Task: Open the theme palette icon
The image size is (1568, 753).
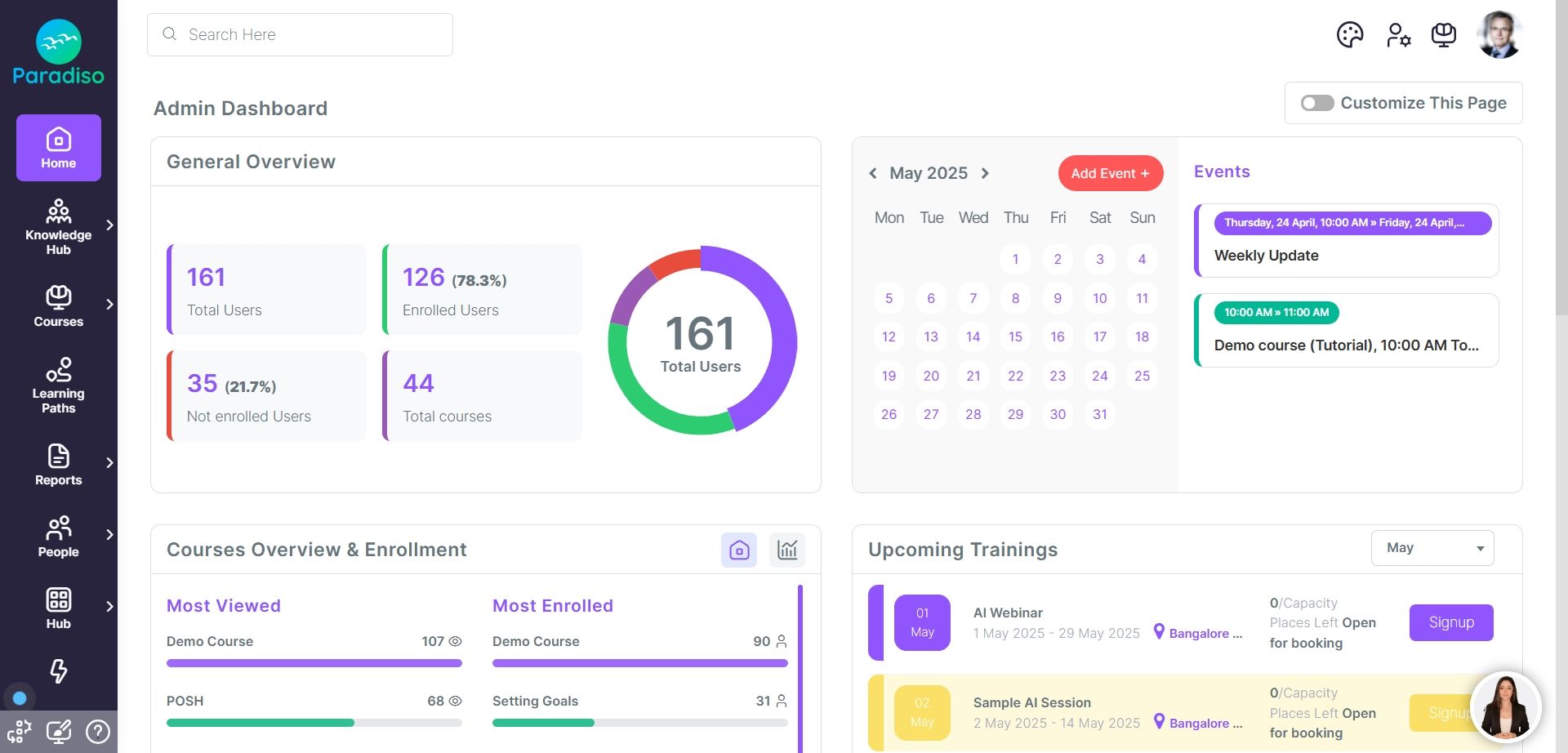Action: (x=1350, y=35)
